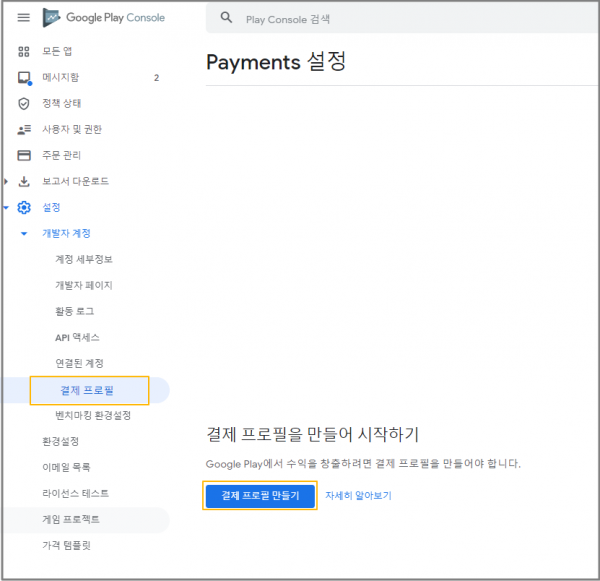Click 결제 프로필 만들기 button
The height and width of the screenshot is (581, 600).
pos(260,495)
